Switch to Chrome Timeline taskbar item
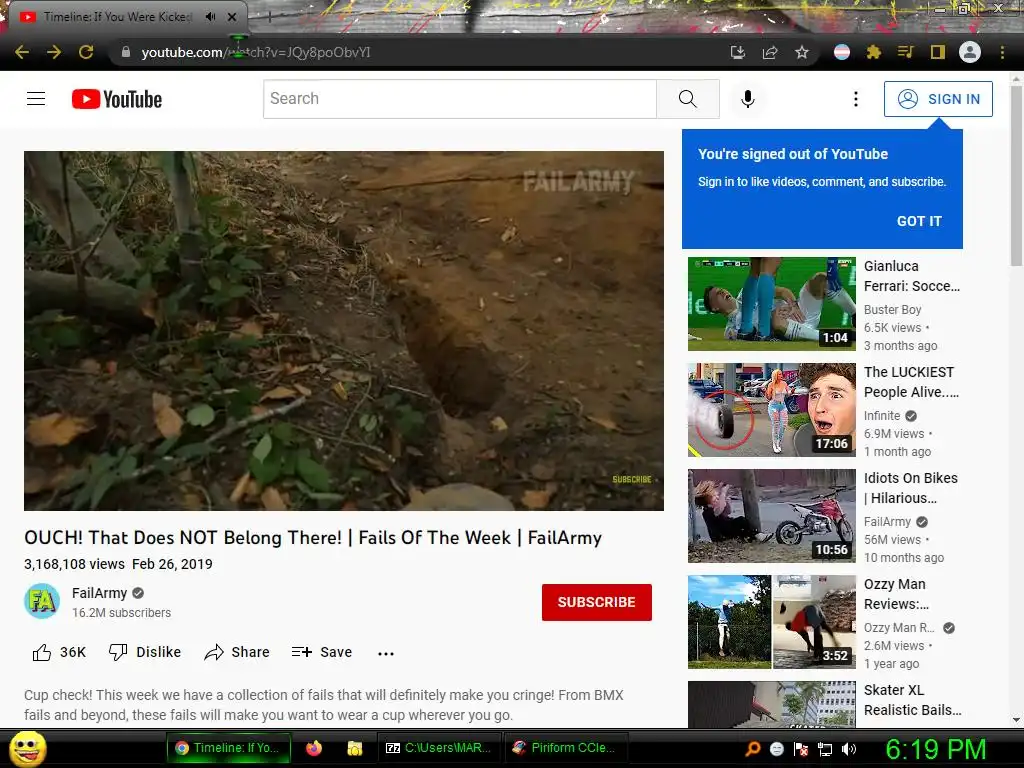 [x=229, y=748]
